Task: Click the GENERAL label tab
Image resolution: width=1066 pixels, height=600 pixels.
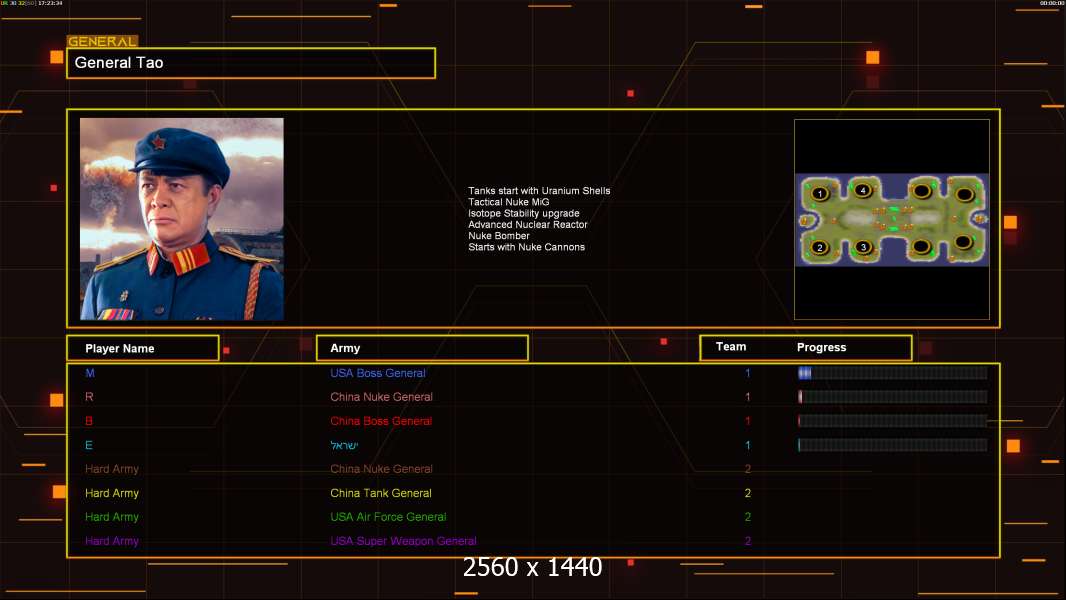Action: [x=103, y=41]
